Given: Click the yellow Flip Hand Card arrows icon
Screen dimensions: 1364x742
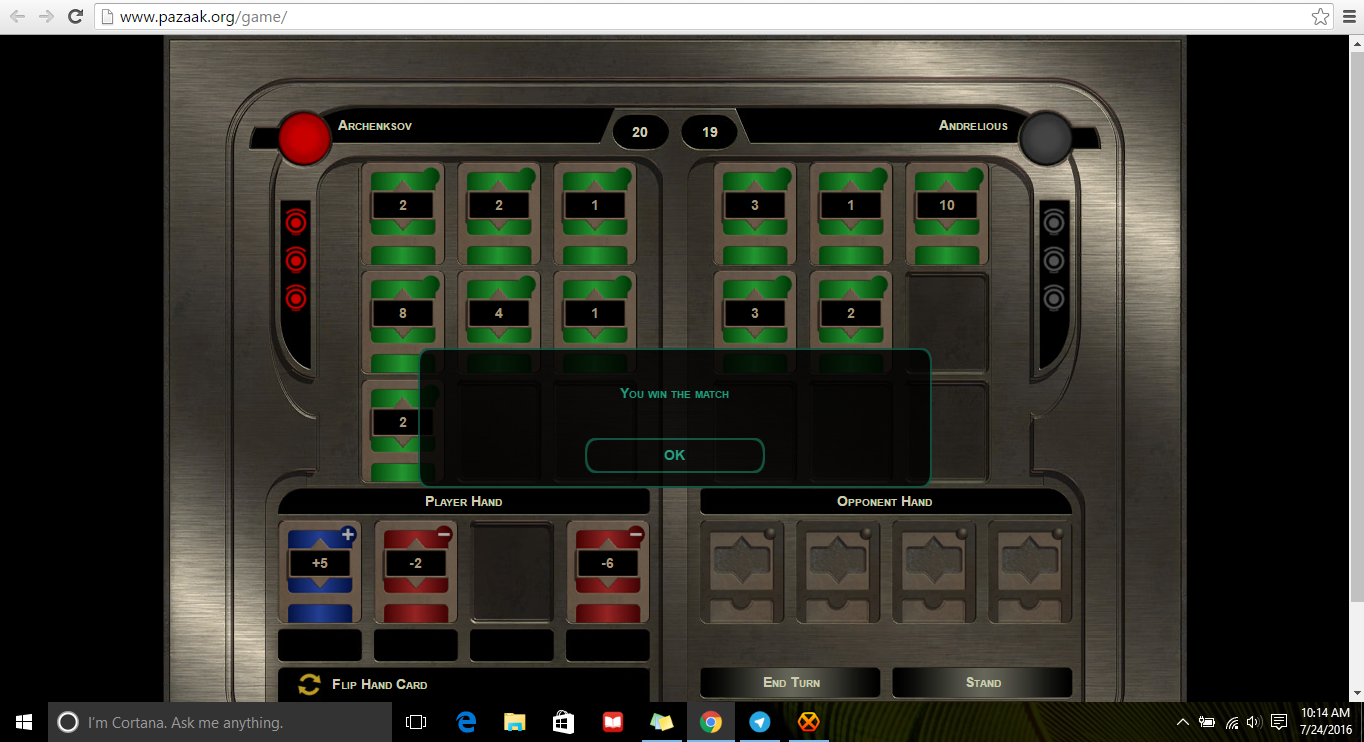Looking at the screenshot, I should click(x=310, y=684).
